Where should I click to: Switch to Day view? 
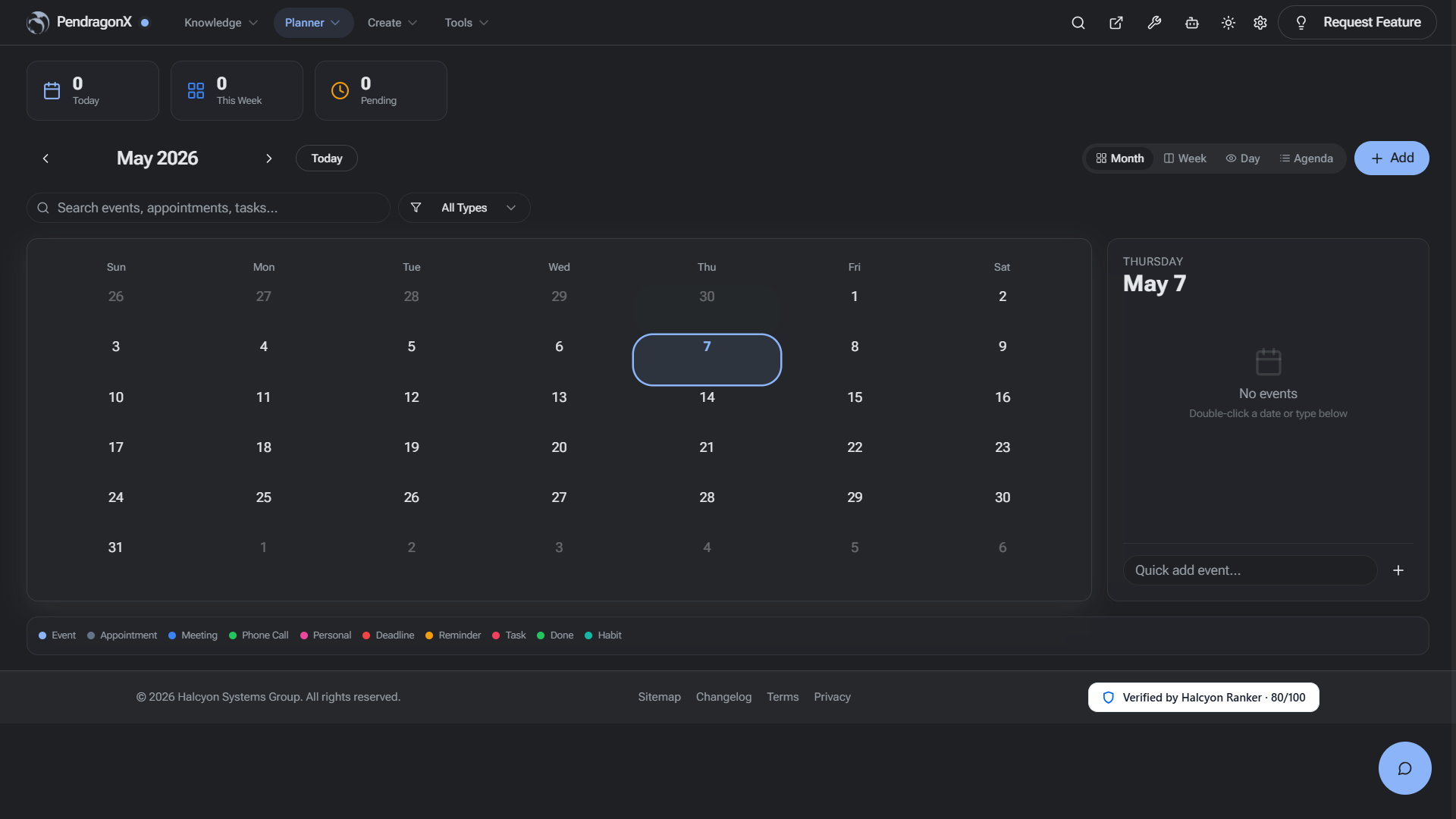point(1243,158)
